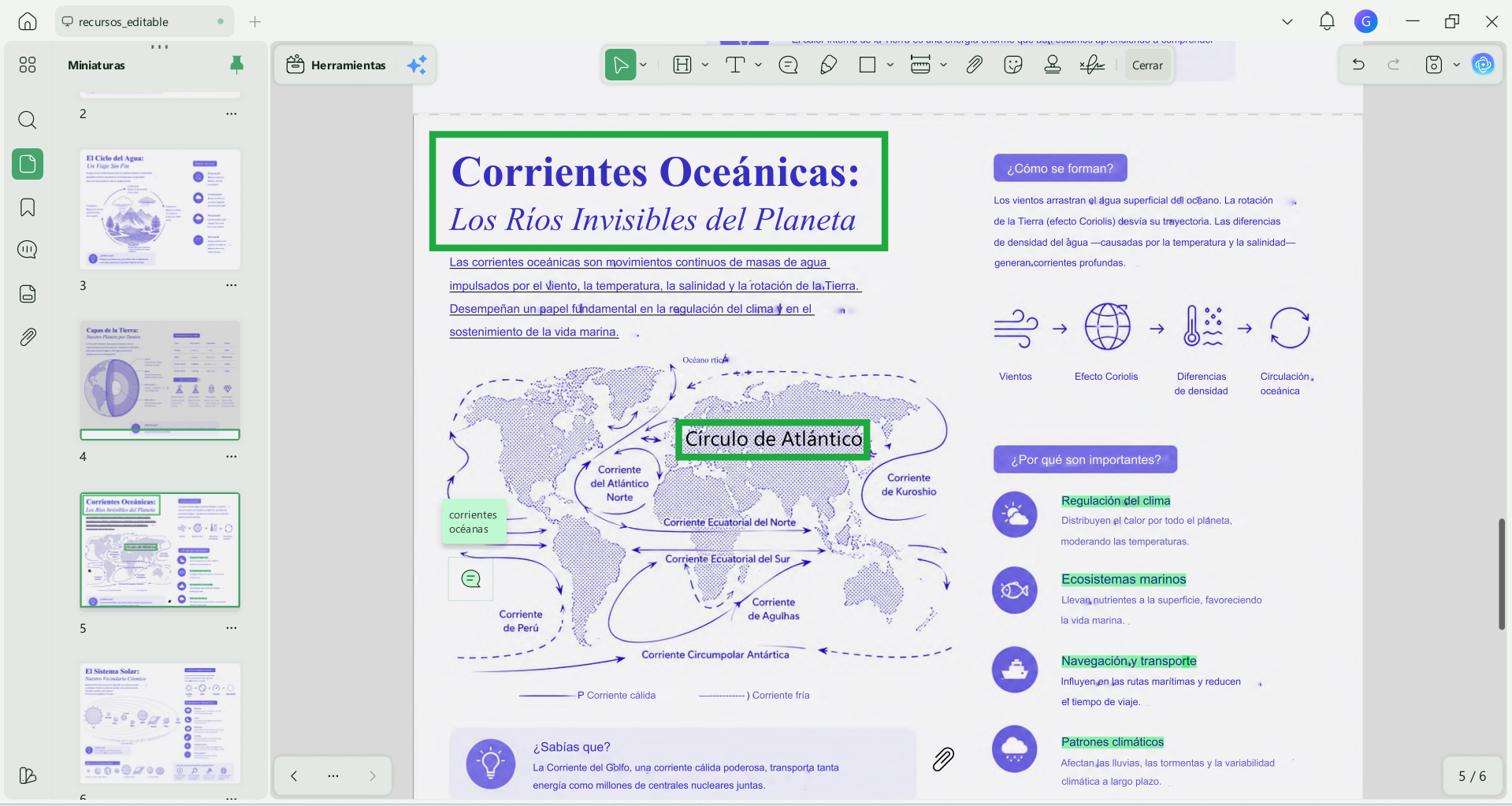This screenshot has height=806, width=1512.
Task: Open the thumbnail grid sidebar icon
Action: (x=28, y=65)
